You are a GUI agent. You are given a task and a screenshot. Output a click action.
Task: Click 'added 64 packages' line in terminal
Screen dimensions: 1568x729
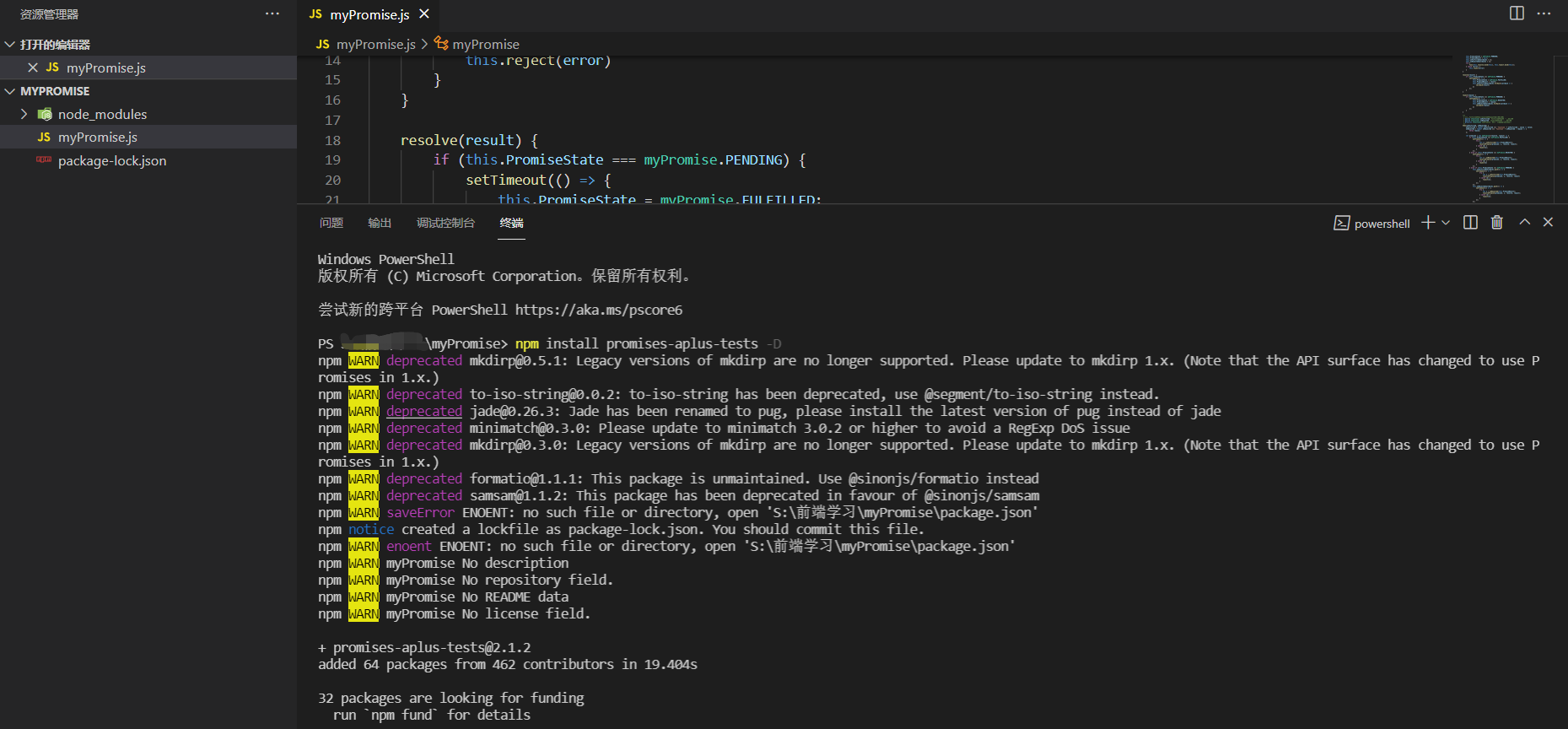[508, 664]
